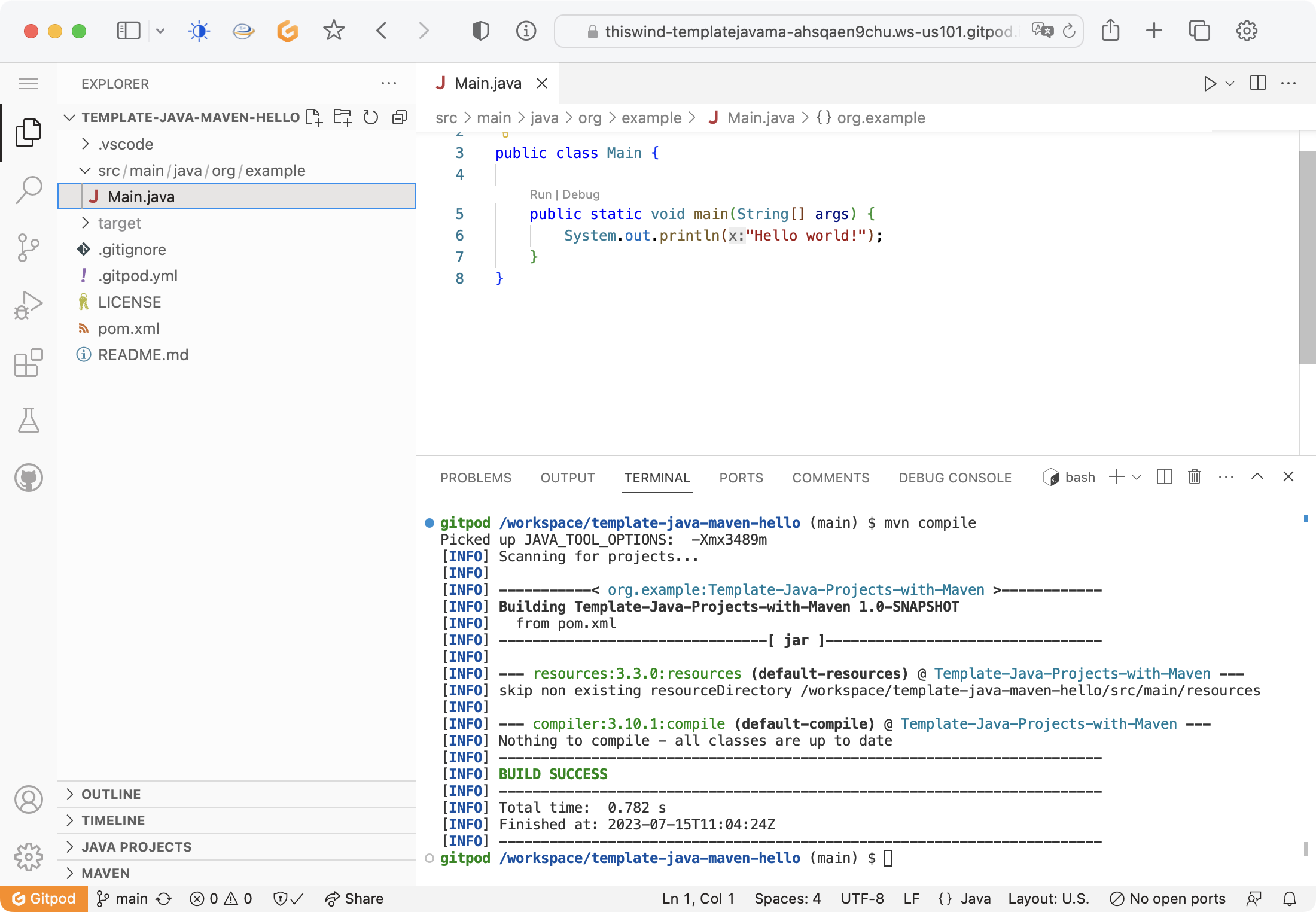Viewport: 1316px width, 912px height.
Task: Split the editor to the right
Action: click(x=1258, y=83)
